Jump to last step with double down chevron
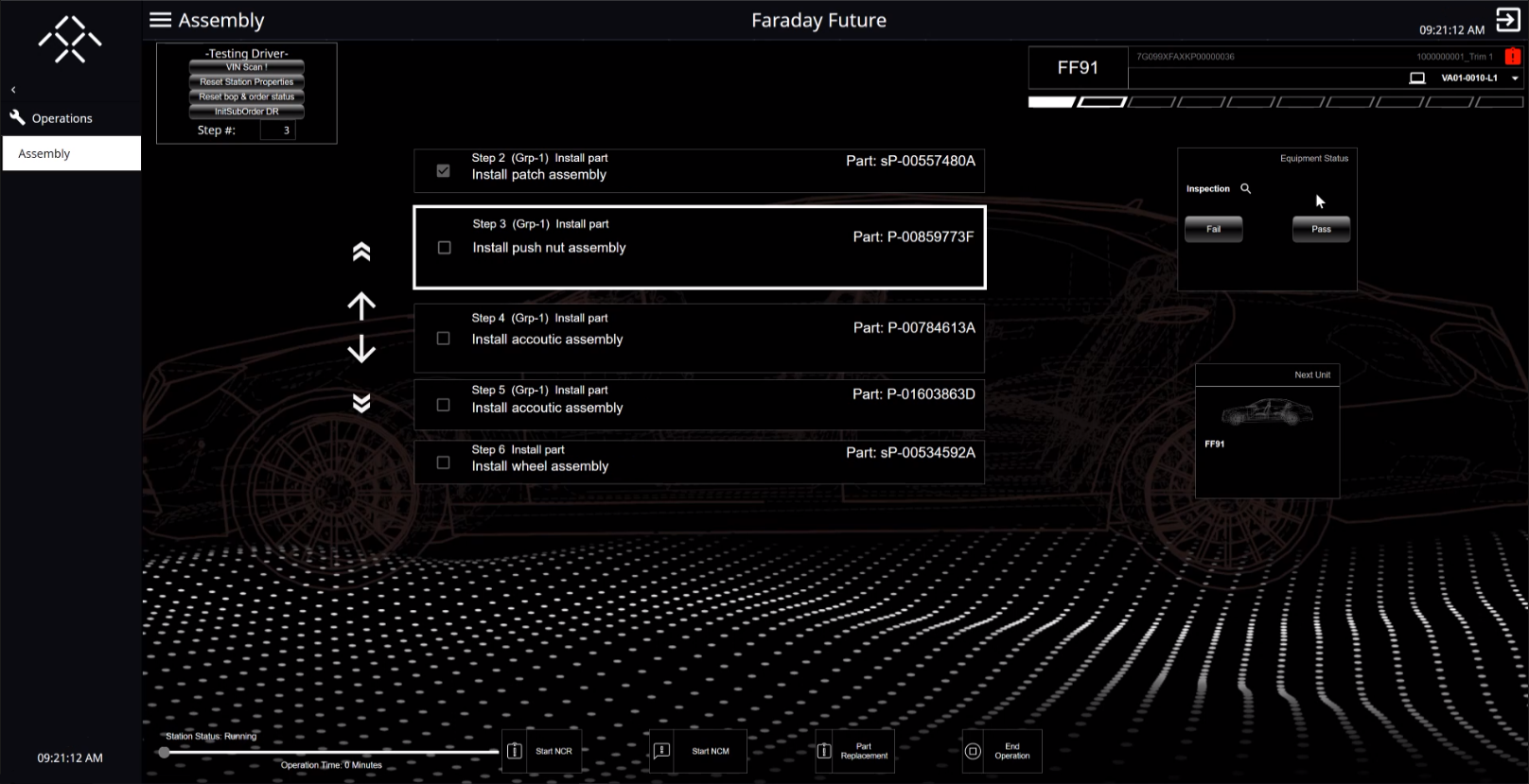Screen dimensions: 1529x784 point(361,403)
